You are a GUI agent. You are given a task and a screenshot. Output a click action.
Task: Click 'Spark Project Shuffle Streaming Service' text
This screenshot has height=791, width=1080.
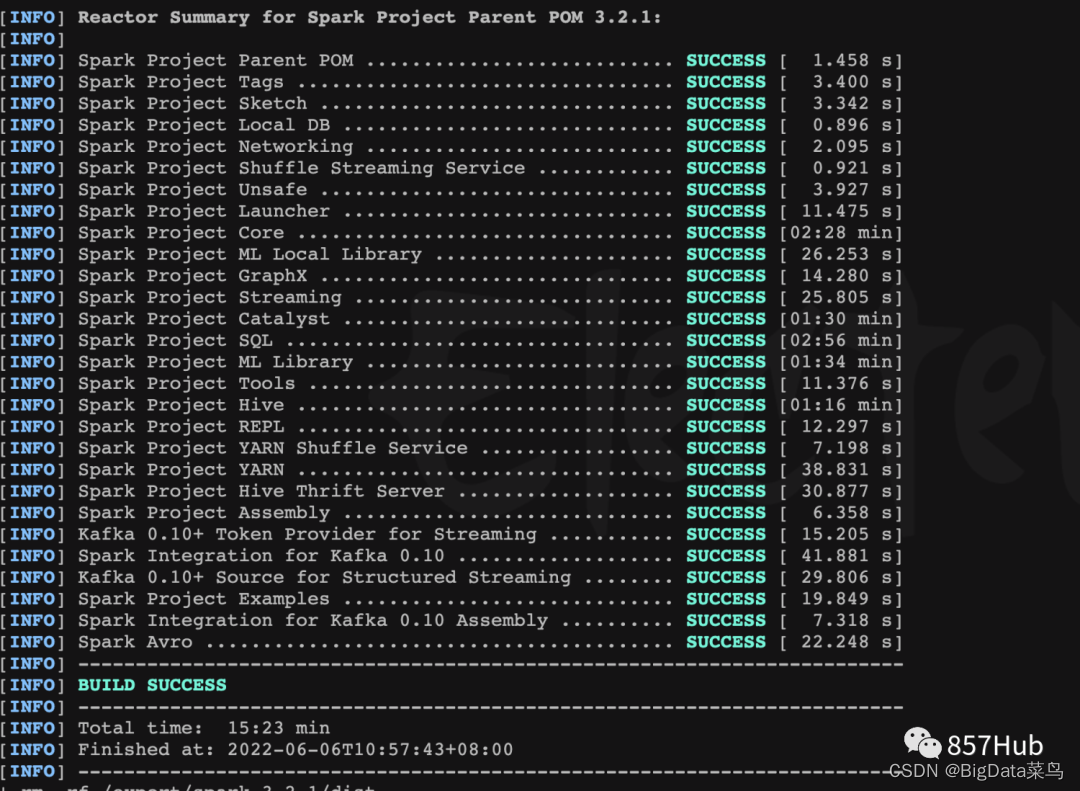[x=301, y=168]
